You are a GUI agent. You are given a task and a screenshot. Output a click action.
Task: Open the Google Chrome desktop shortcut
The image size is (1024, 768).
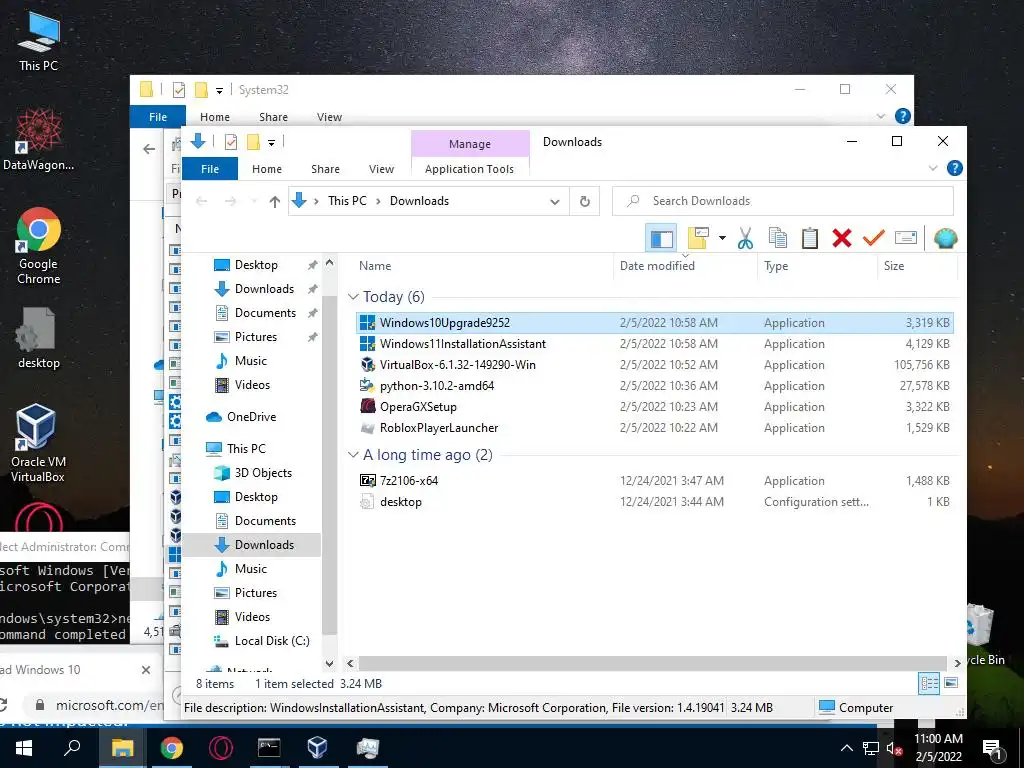39,246
